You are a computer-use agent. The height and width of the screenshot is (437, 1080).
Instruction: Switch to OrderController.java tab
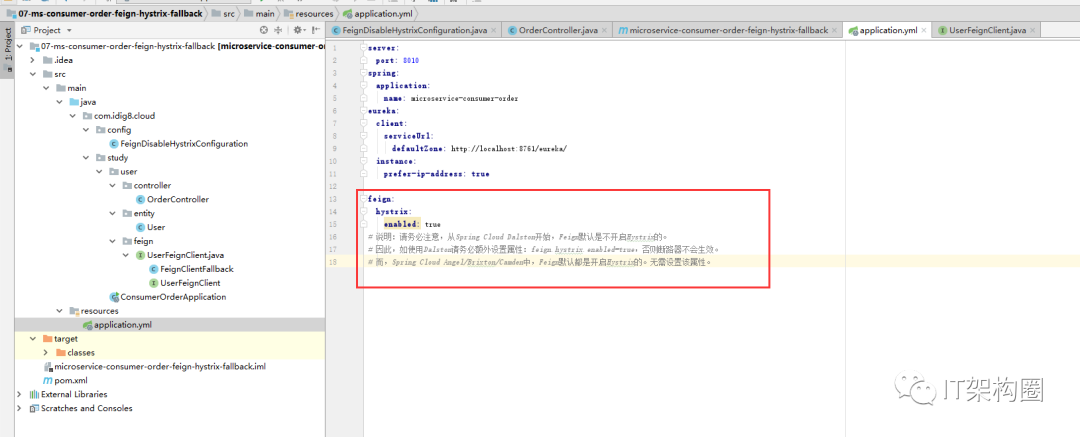pyautogui.click(x=557, y=30)
